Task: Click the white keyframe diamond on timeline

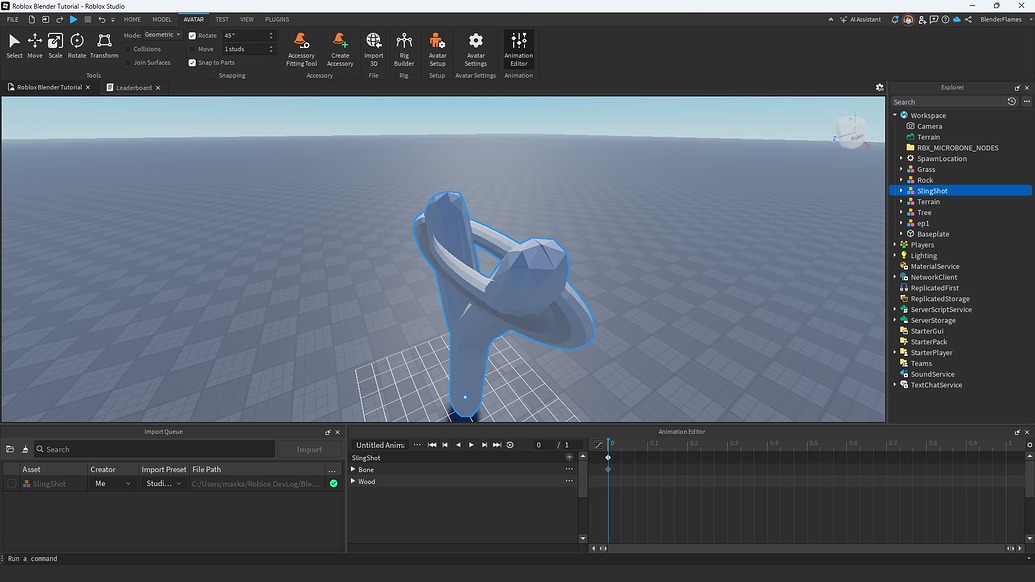Action: tap(608, 457)
